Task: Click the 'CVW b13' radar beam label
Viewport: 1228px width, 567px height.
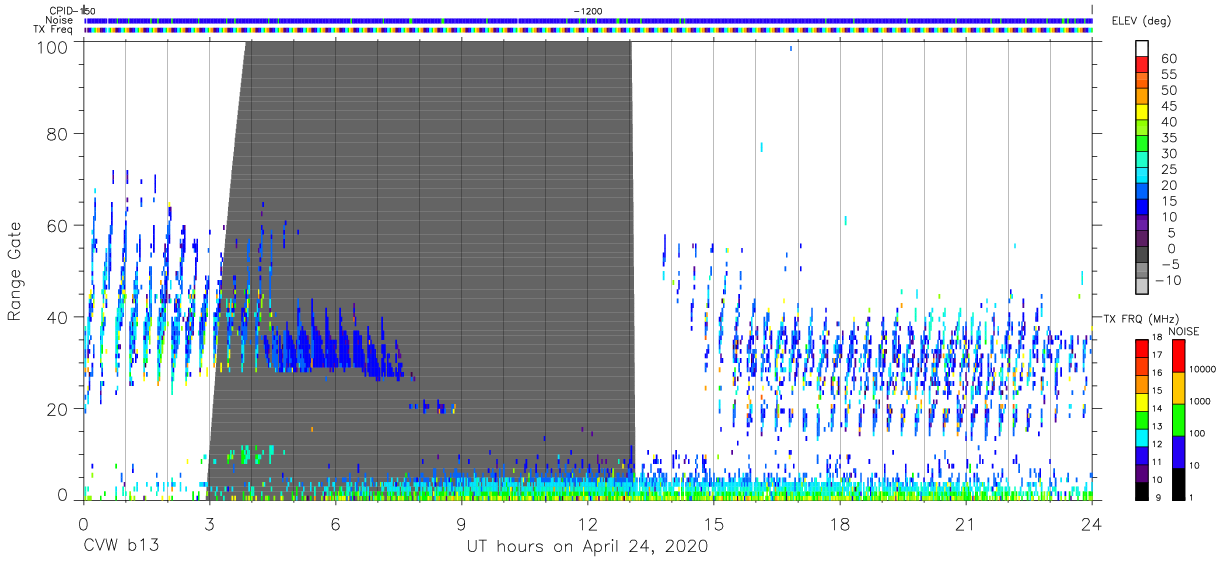Action: tap(121, 547)
